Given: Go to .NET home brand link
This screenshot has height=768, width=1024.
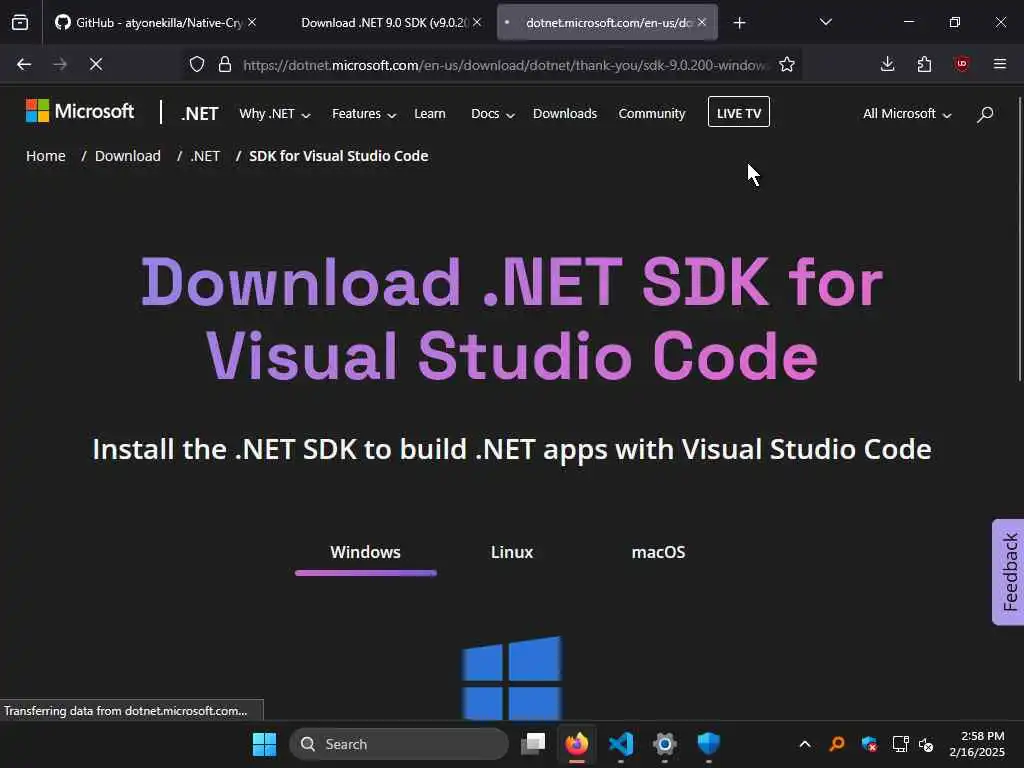Looking at the screenshot, I should coord(199,114).
